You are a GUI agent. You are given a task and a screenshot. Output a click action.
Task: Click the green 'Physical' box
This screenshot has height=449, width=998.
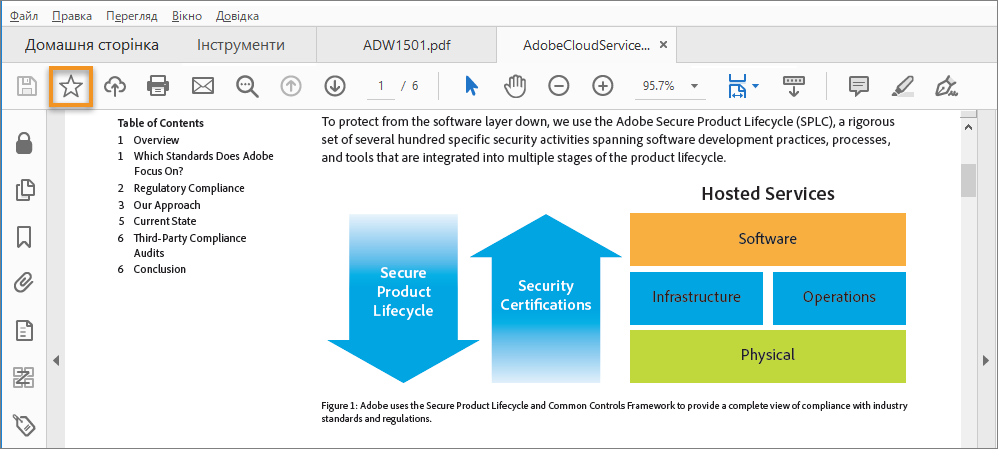point(768,356)
